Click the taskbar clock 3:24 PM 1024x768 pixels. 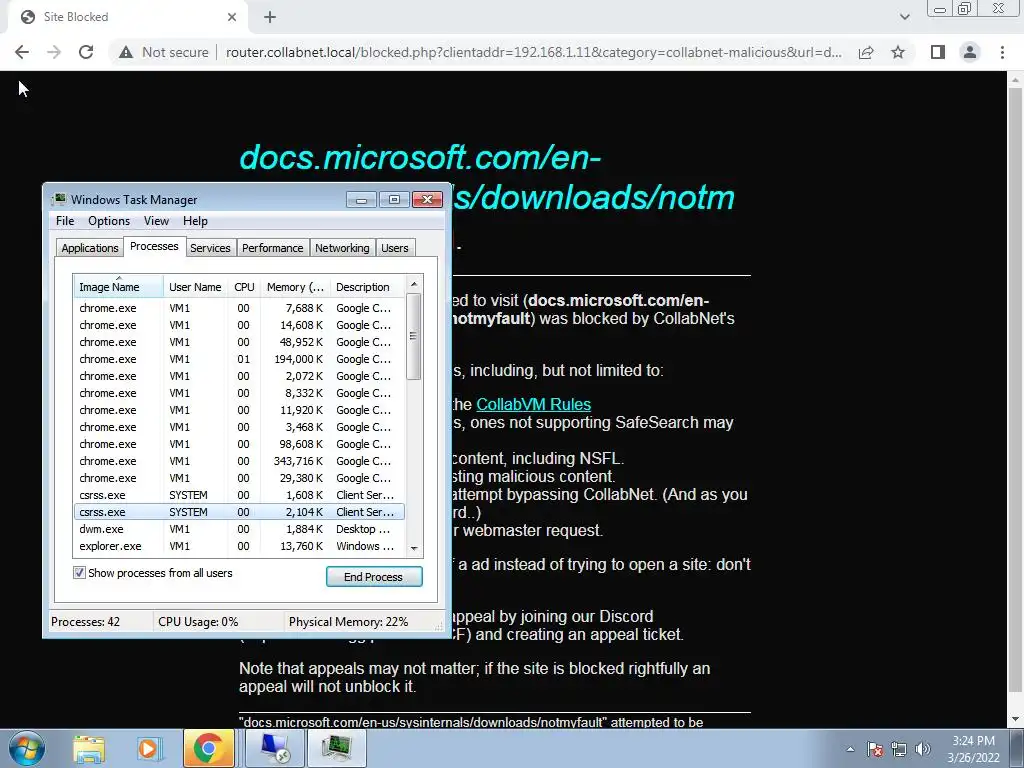pos(973,741)
